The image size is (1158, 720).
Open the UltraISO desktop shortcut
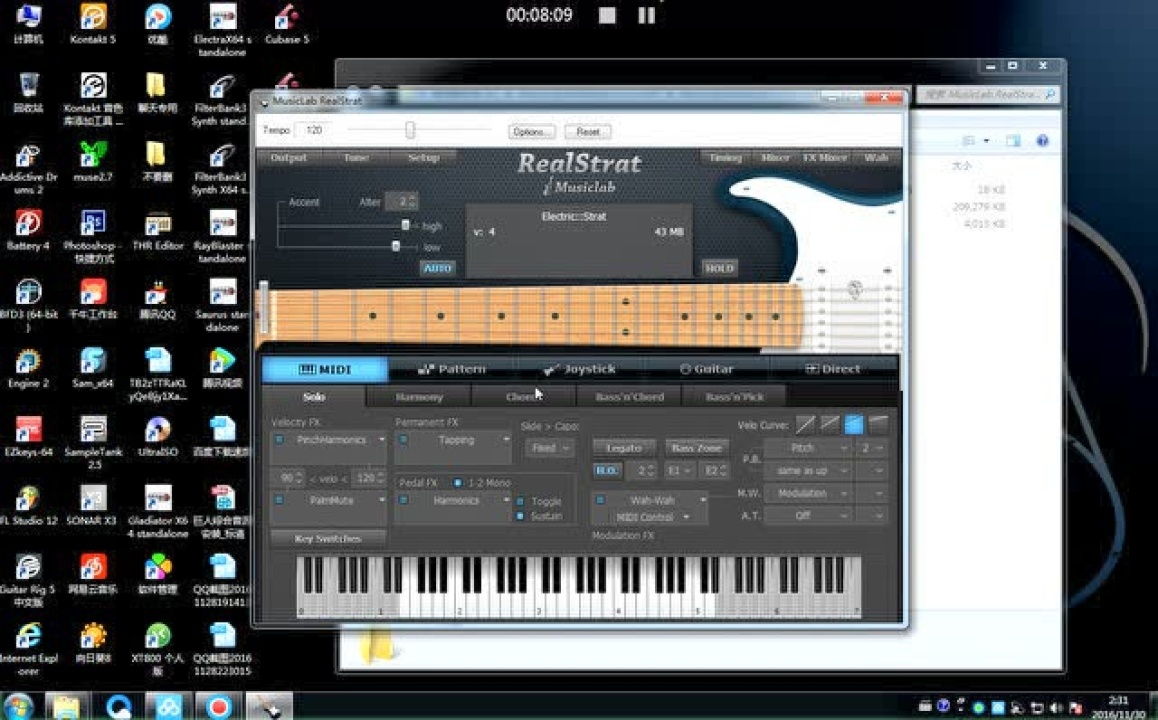(157, 436)
